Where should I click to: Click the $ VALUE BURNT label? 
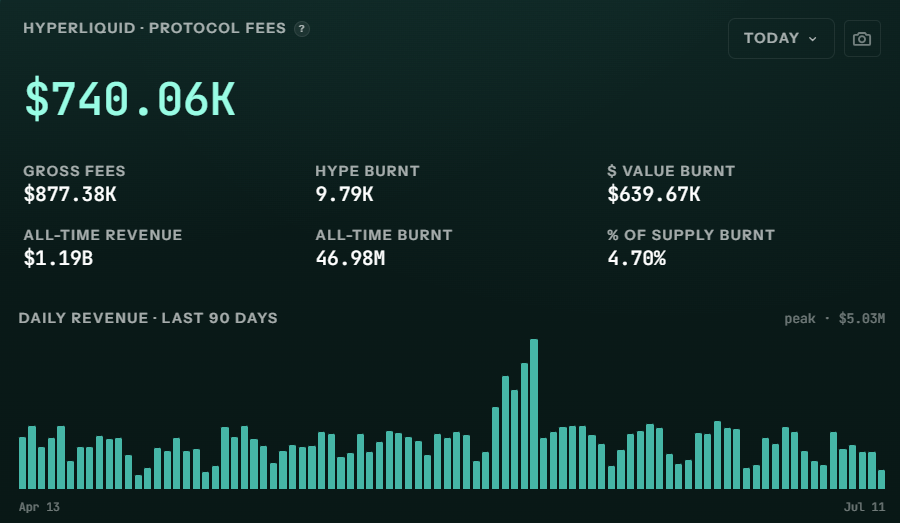671,171
